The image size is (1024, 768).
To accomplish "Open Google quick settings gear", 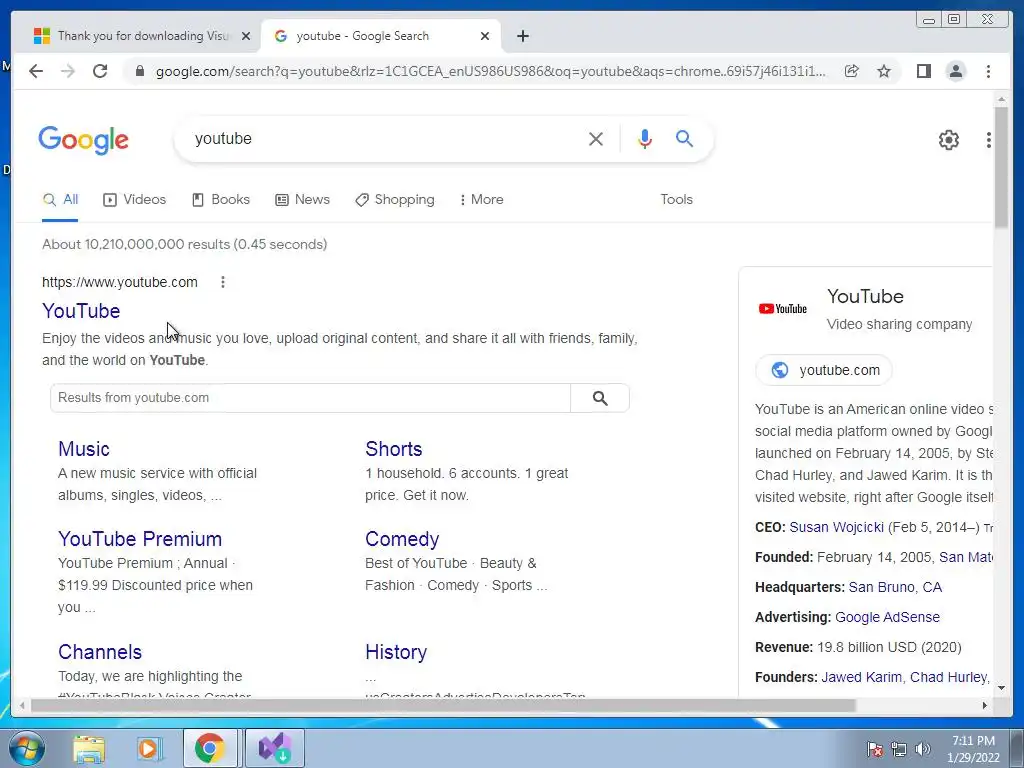I will [x=949, y=140].
